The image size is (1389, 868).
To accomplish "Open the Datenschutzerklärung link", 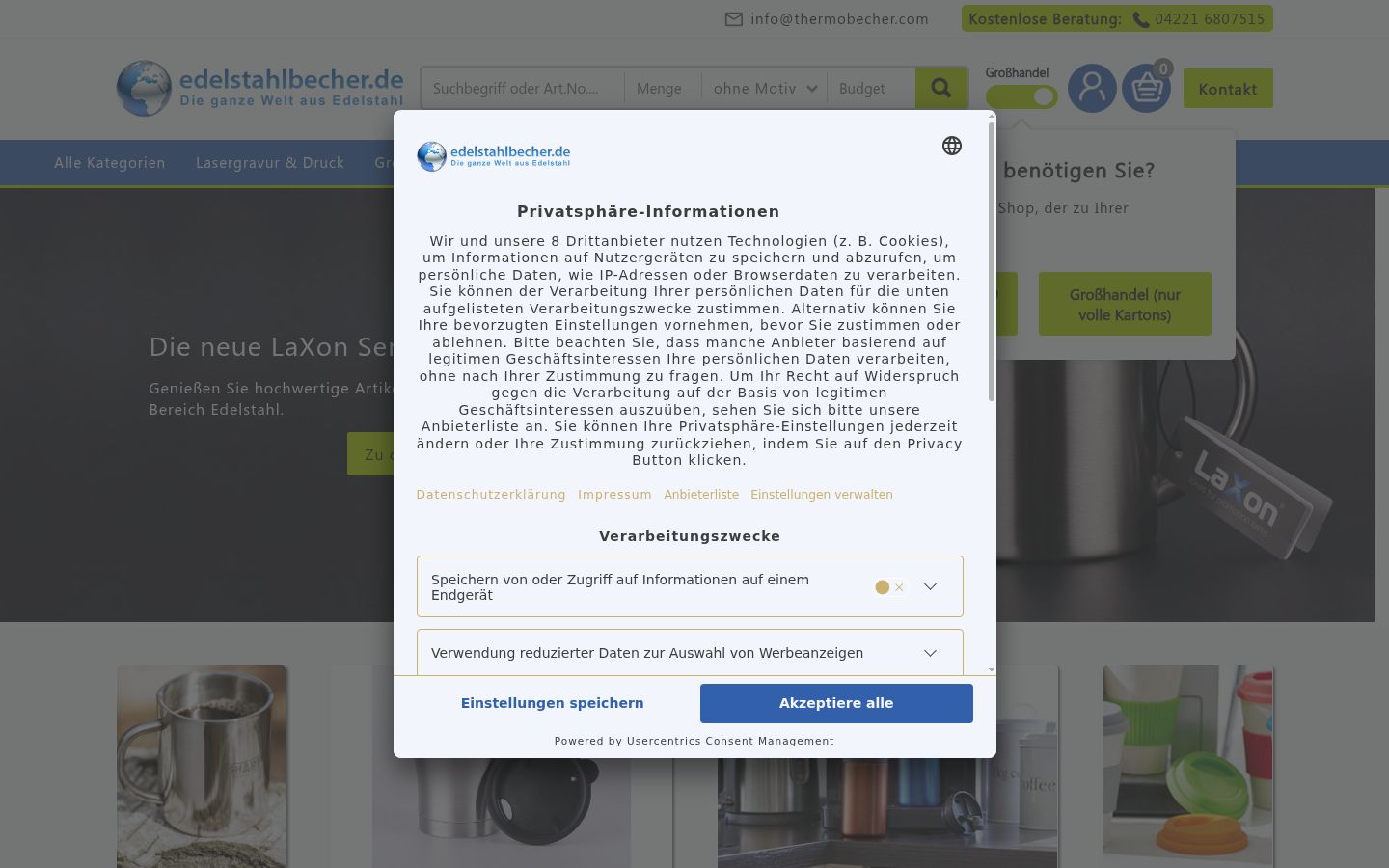I will (491, 495).
